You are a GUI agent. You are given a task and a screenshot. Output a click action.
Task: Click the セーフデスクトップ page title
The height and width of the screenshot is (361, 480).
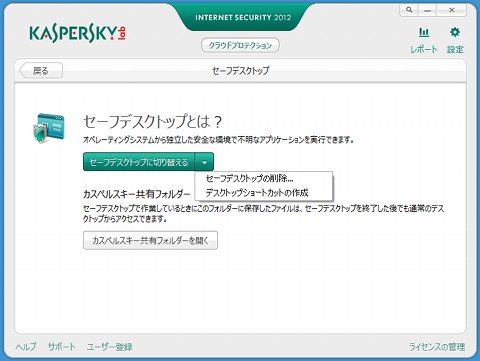click(x=240, y=71)
